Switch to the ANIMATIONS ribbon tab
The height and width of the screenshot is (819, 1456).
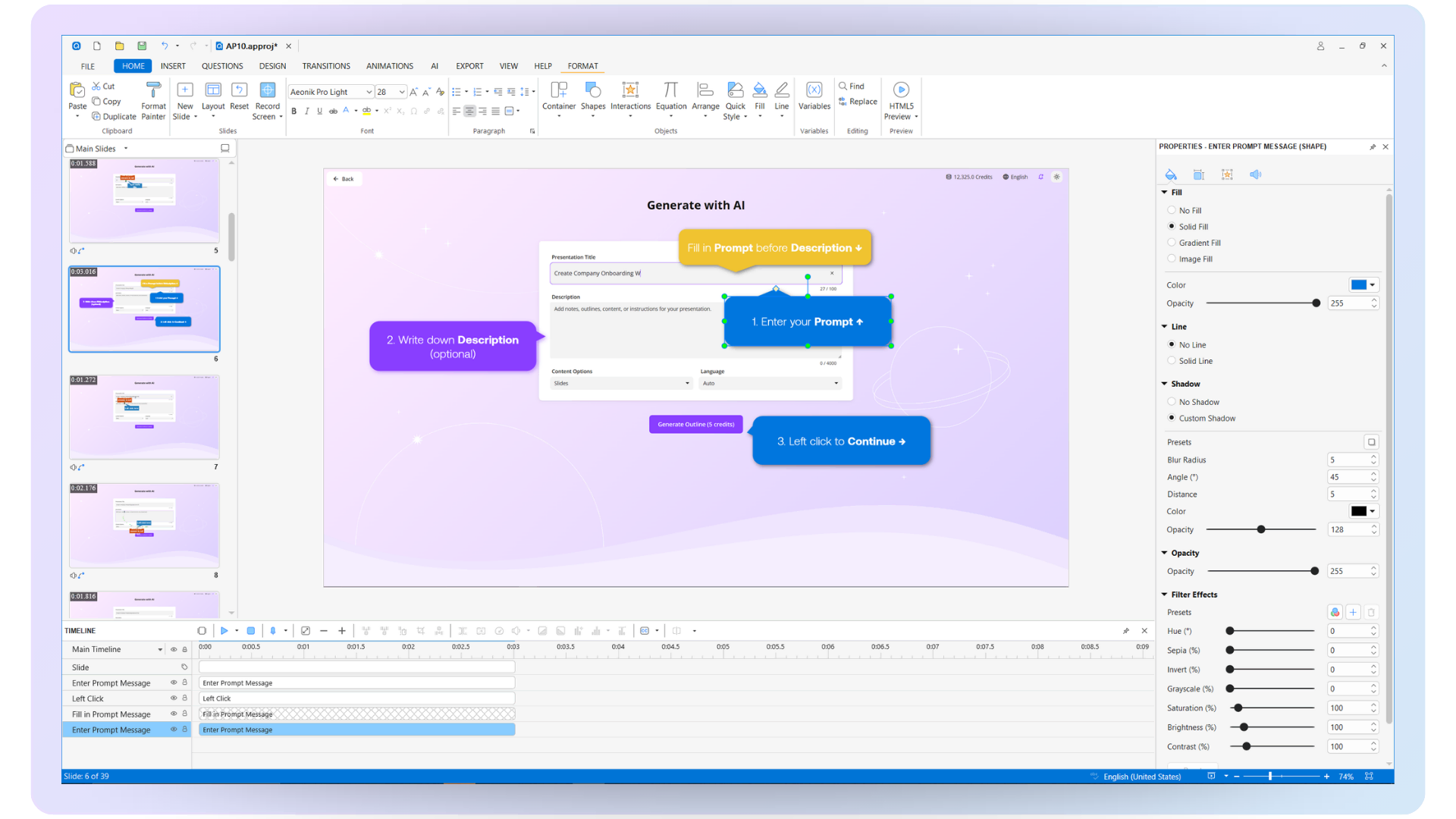point(390,66)
